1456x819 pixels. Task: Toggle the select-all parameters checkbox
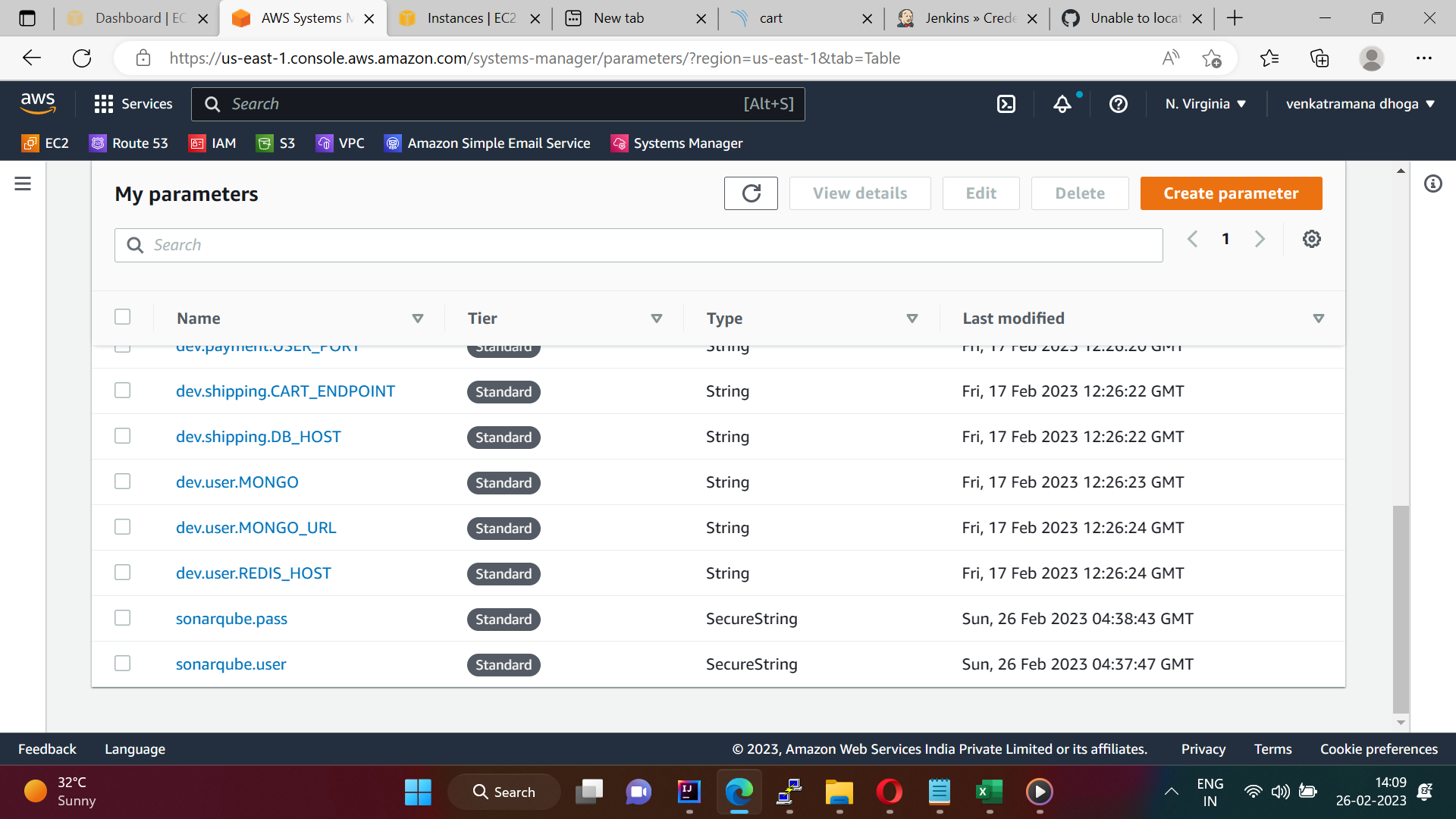[122, 316]
